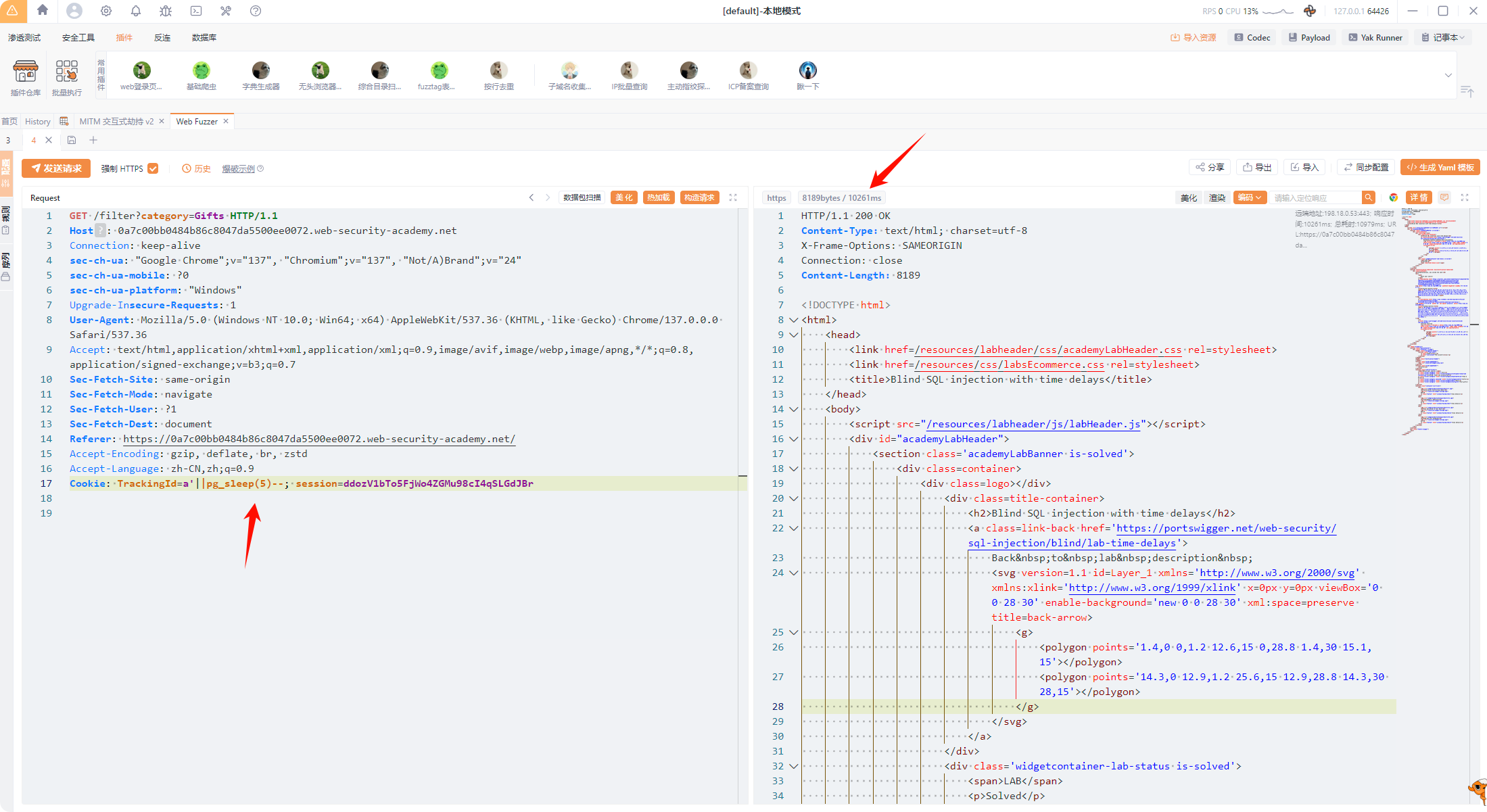Click the batch execute icon
The width and height of the screenshot is (1487, 812).
[x=66, y=72]
